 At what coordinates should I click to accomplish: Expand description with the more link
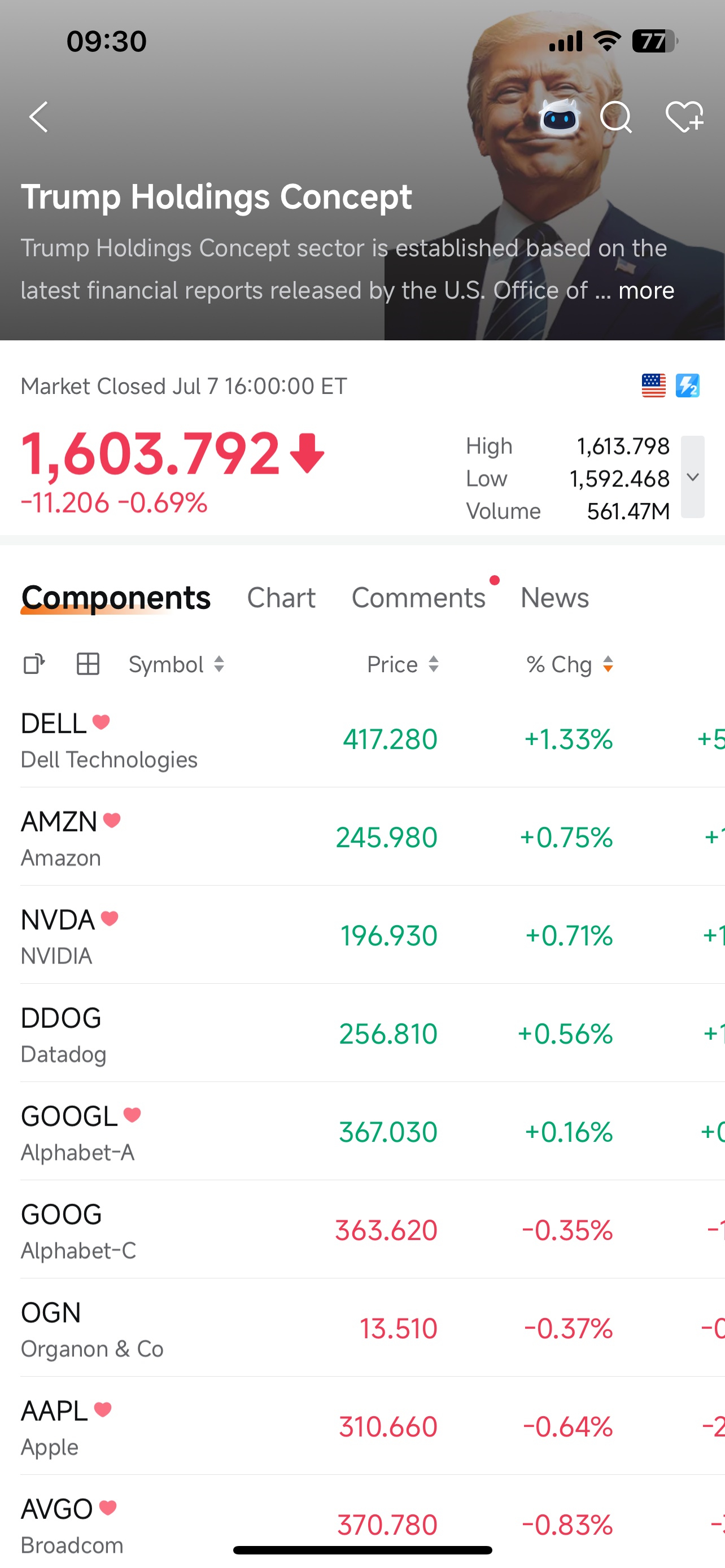(647, 290)
